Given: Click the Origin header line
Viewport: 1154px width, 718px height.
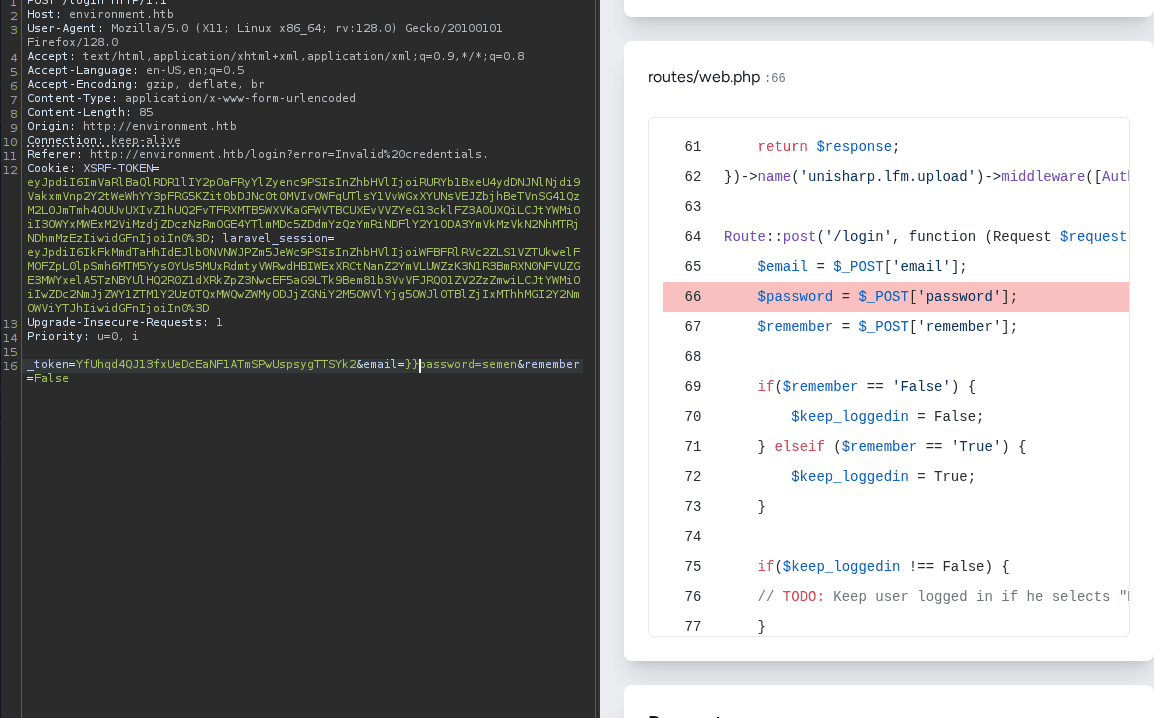Looking at the screenshot, I should coord(132,126).
